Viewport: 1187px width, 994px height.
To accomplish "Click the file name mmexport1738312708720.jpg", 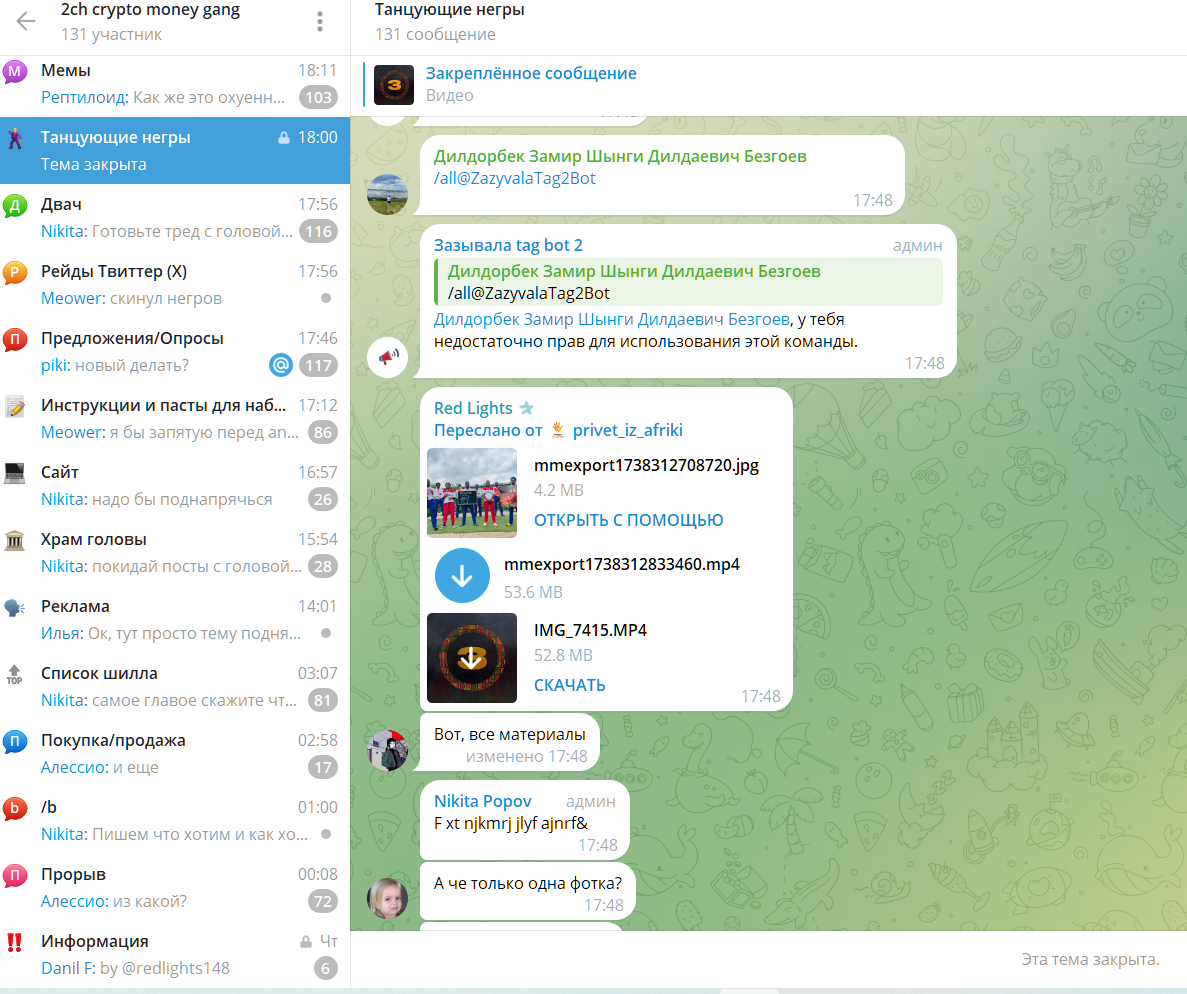I will pos(646,466).
